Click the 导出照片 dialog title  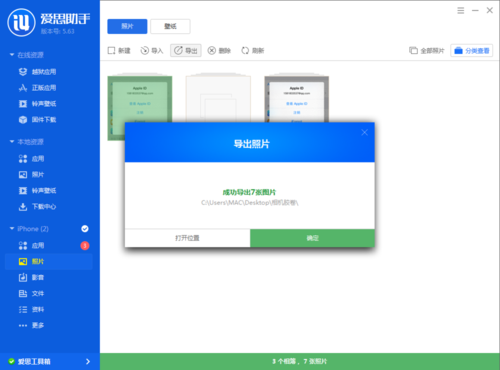coord(251,144)
